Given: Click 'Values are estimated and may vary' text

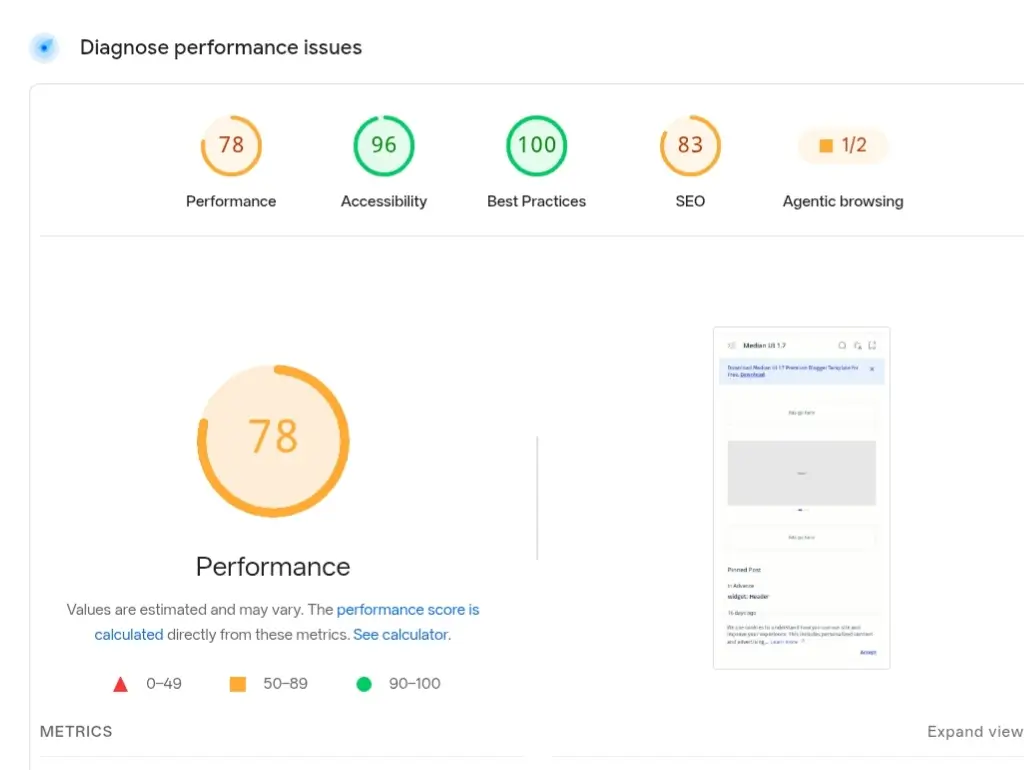Looking at the screenshot, I should point(185,610).
